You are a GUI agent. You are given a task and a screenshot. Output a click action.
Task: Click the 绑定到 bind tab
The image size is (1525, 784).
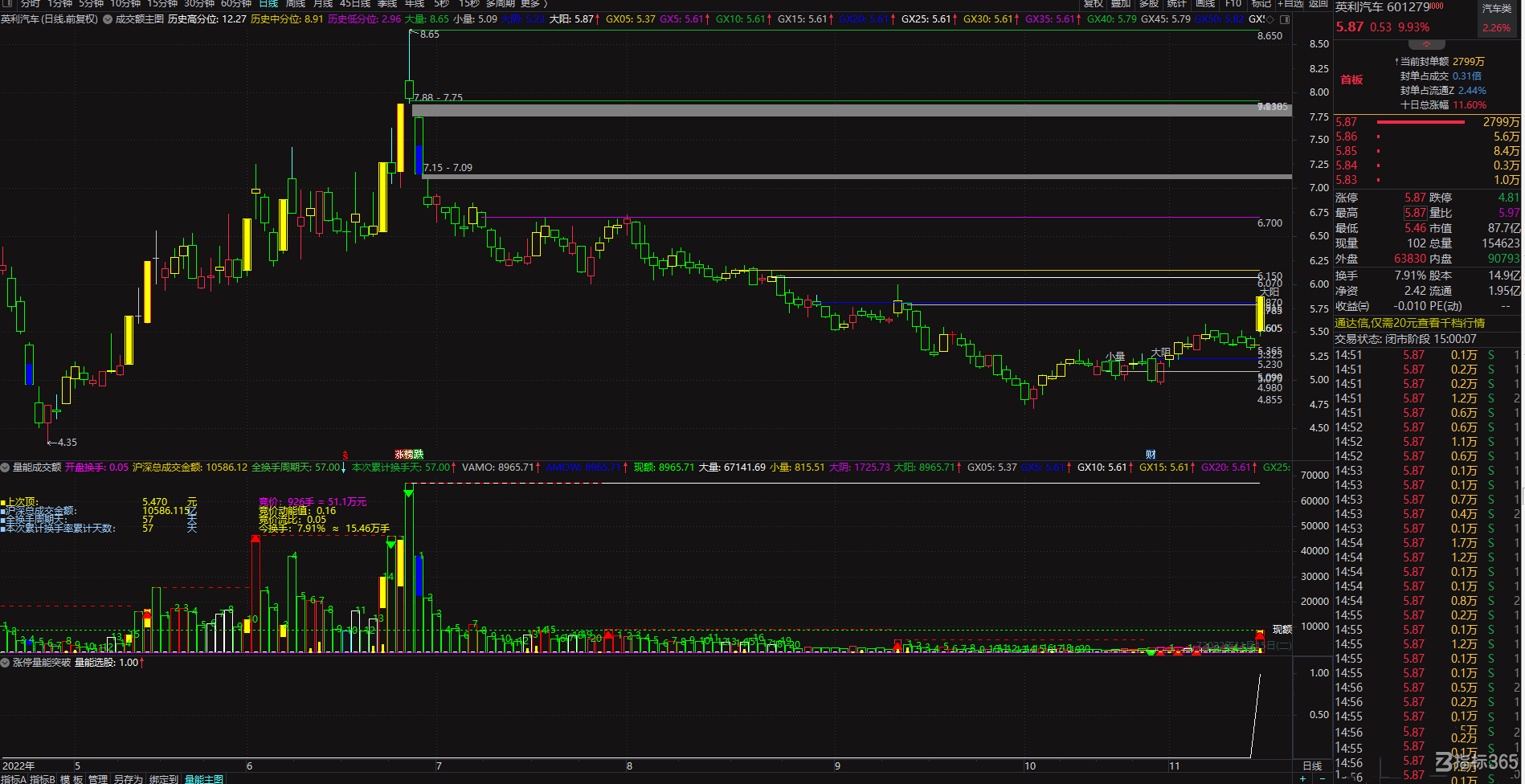tap(164, 779)
